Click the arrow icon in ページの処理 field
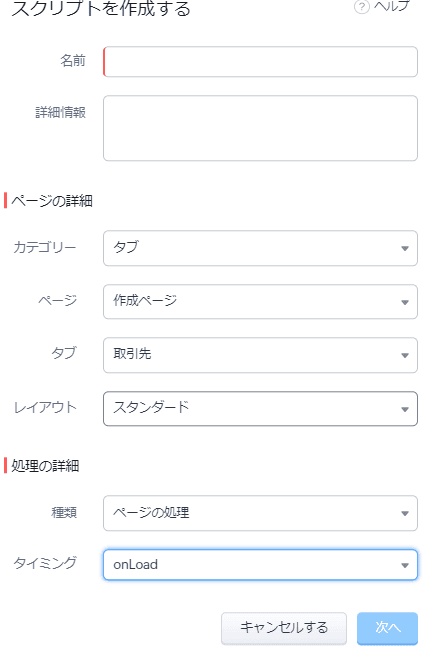Image resolution: width=436 pixels, height=661 pixels. (405, 513)
